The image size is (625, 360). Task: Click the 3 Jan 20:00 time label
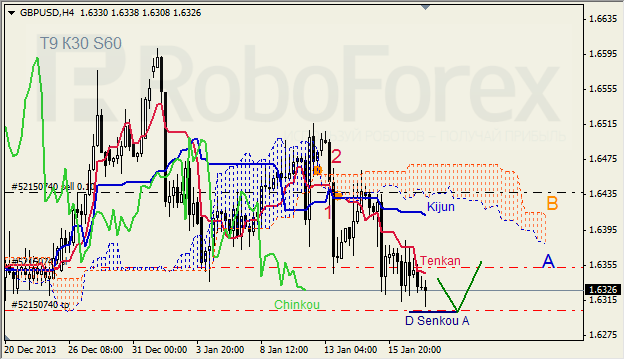(220, 350)
